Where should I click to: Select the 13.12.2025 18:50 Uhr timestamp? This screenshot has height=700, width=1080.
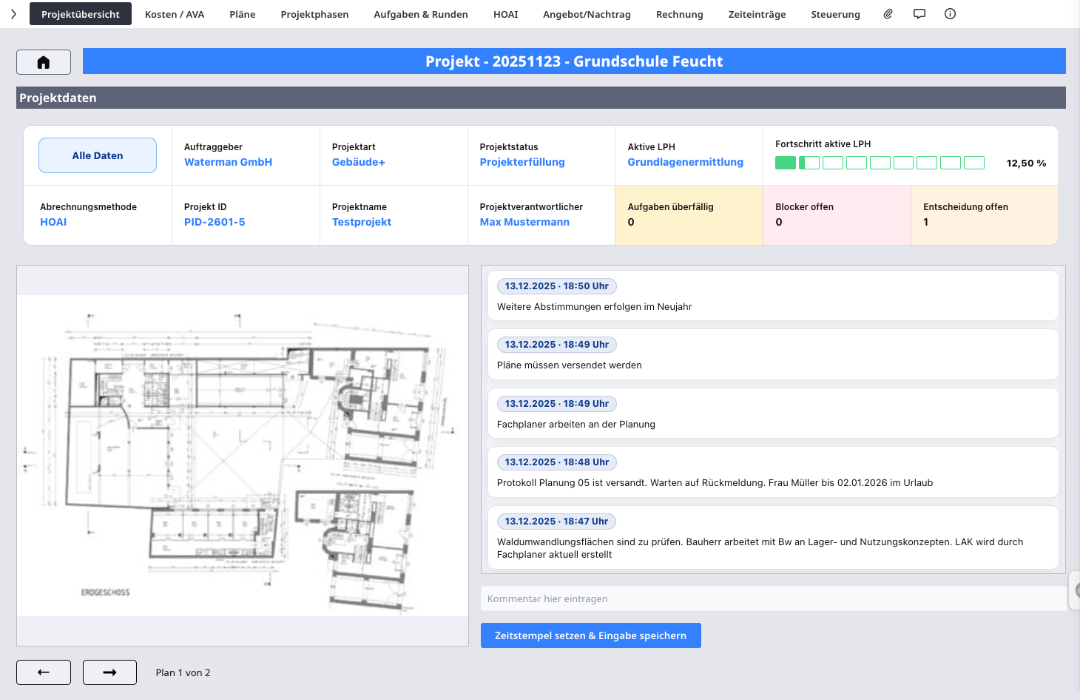click(557, 286)
